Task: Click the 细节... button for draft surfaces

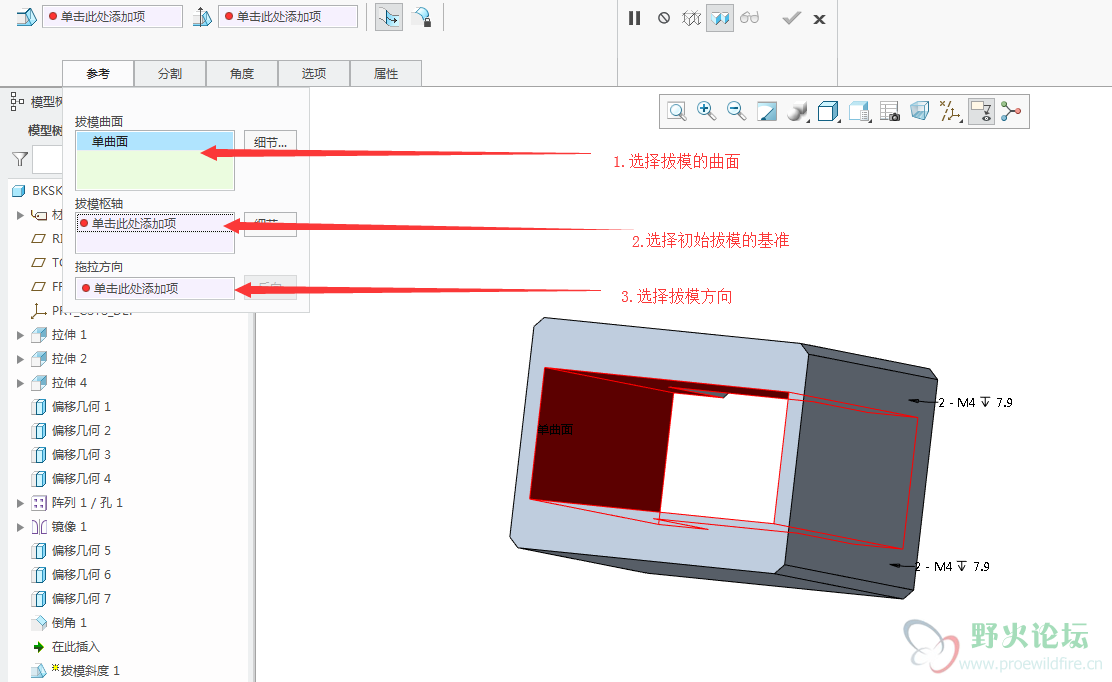Action: click(270, 142)
